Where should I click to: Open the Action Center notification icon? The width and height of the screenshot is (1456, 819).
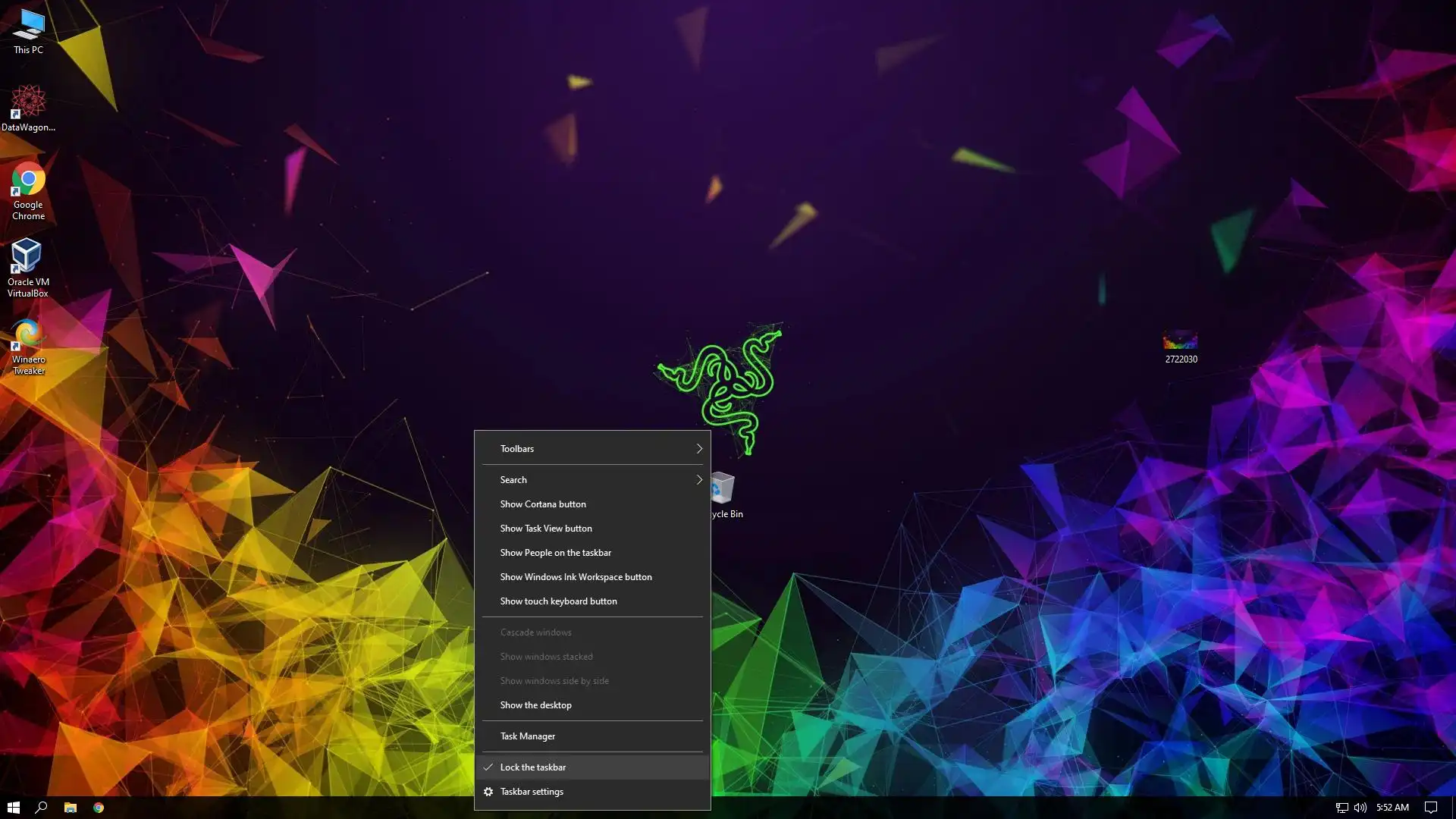point(1430,807)
